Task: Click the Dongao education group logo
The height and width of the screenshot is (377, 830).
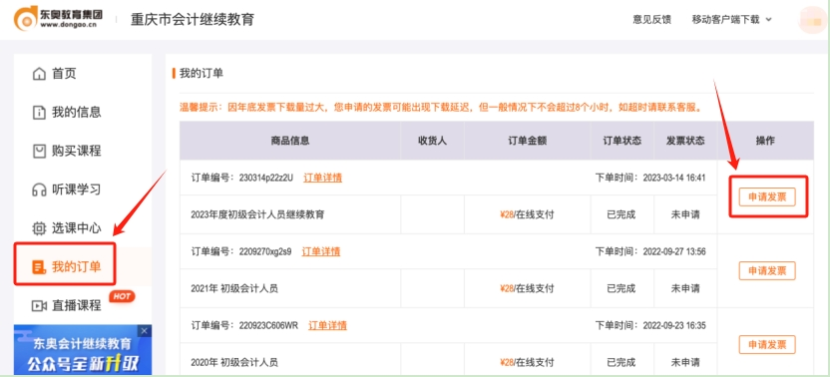Action: tap(58, 19)
